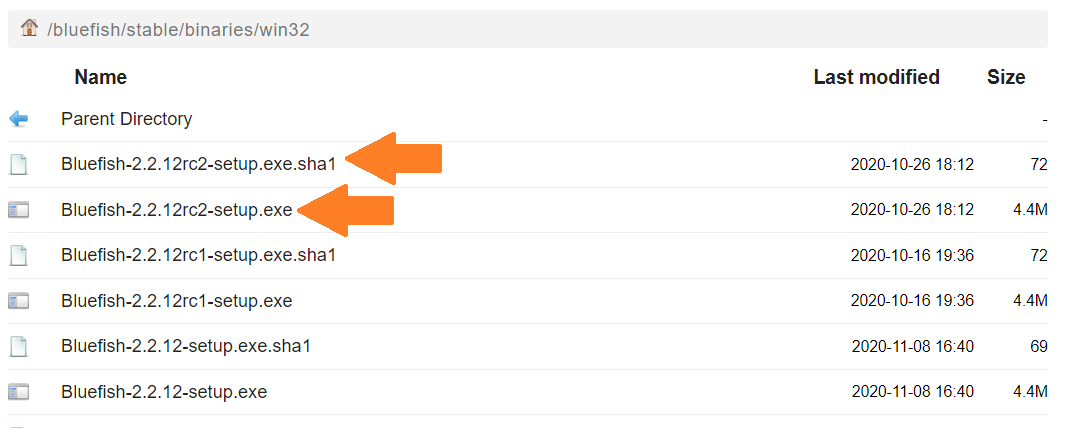Sort the listing by Name column
Image resolution: width=1067 pixels, height=428 pixels.
tap(100, 77)
